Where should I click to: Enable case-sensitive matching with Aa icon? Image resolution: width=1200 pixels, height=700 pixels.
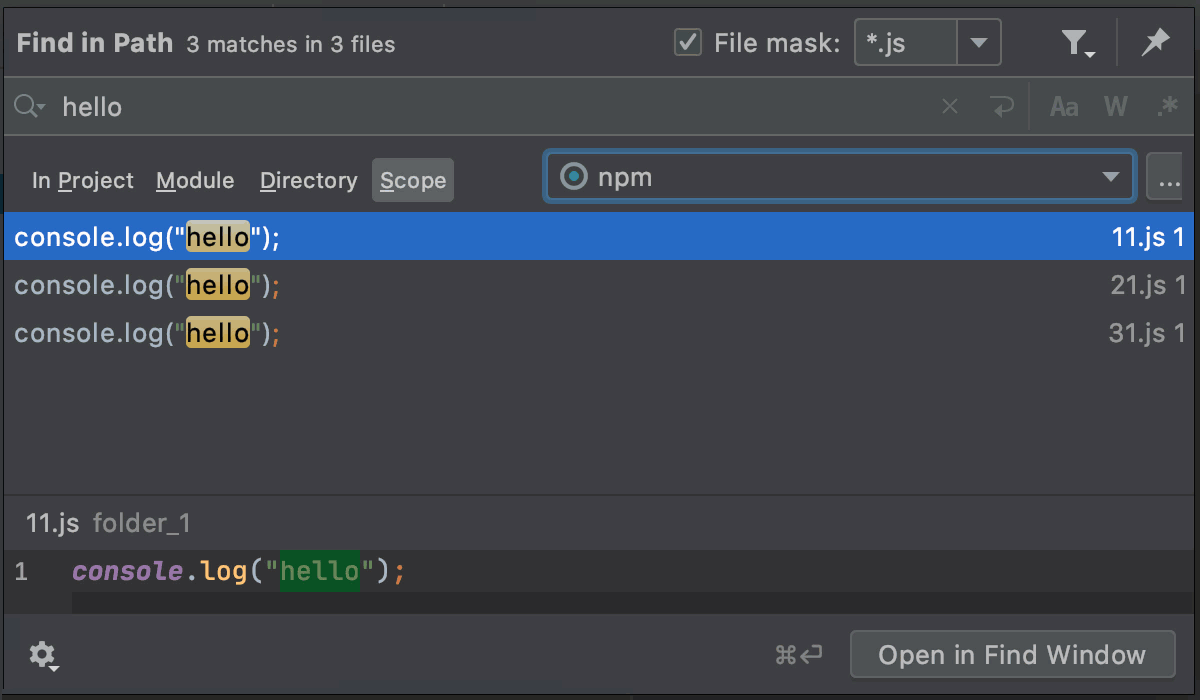[x=1063, y=106]
